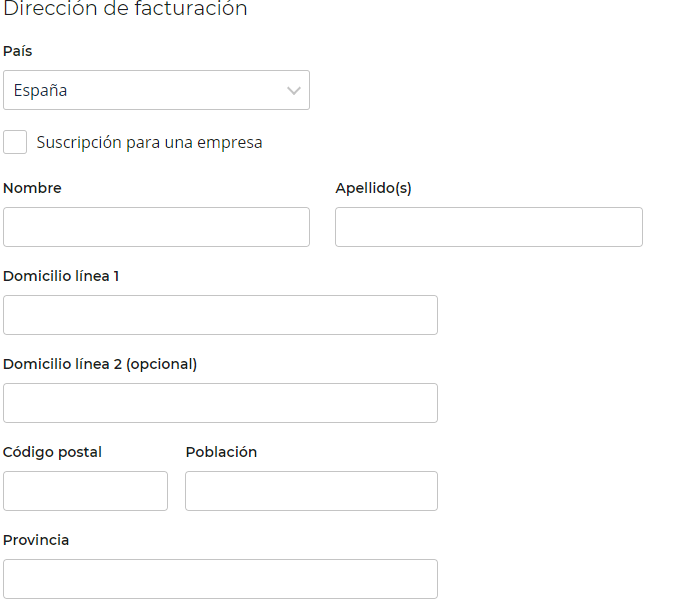
Task: Click into the Población text box
Action: click(x=311, y=491)
